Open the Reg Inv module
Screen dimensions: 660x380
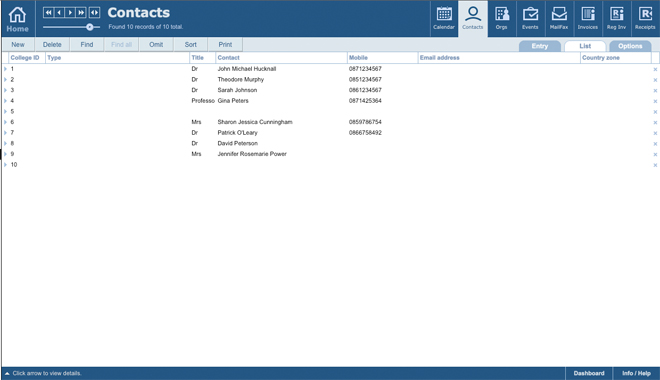(616, 19)
